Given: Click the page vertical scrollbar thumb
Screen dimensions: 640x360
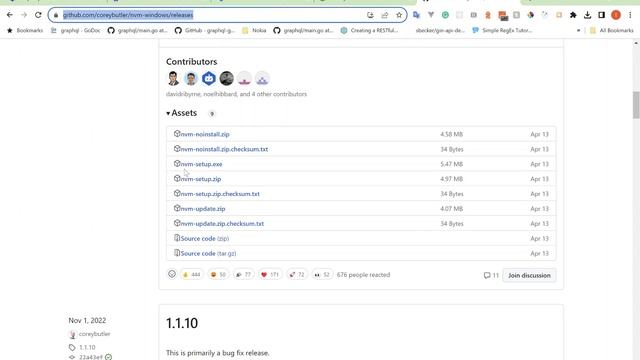Looking at the screenshot, I should 636,105.
